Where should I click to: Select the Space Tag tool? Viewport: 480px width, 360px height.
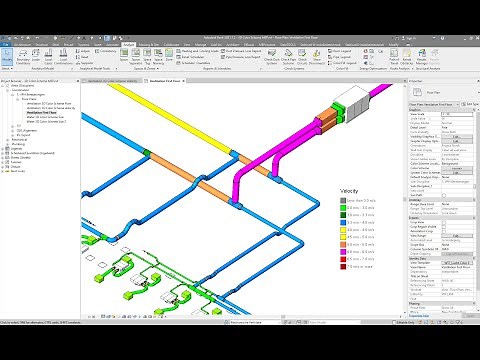(x=147, y=56)
